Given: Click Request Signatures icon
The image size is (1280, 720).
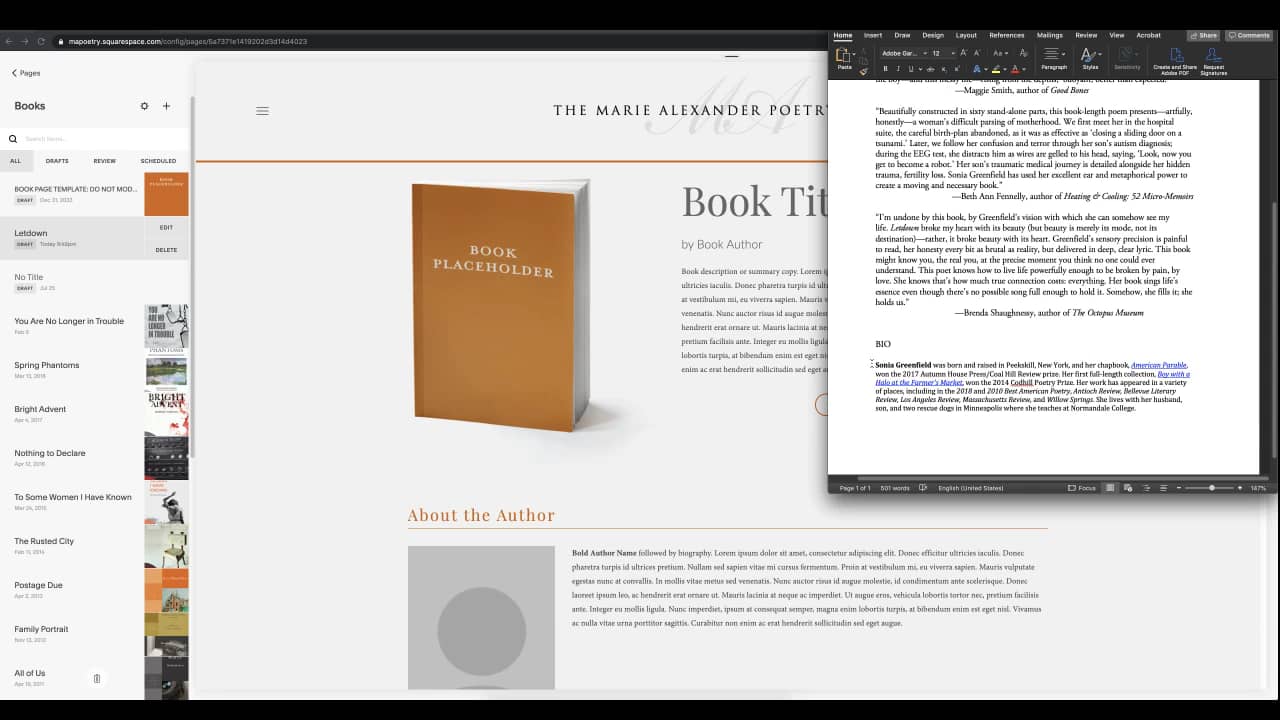Looking at the screenshot, I should (x=1213, y=61).
